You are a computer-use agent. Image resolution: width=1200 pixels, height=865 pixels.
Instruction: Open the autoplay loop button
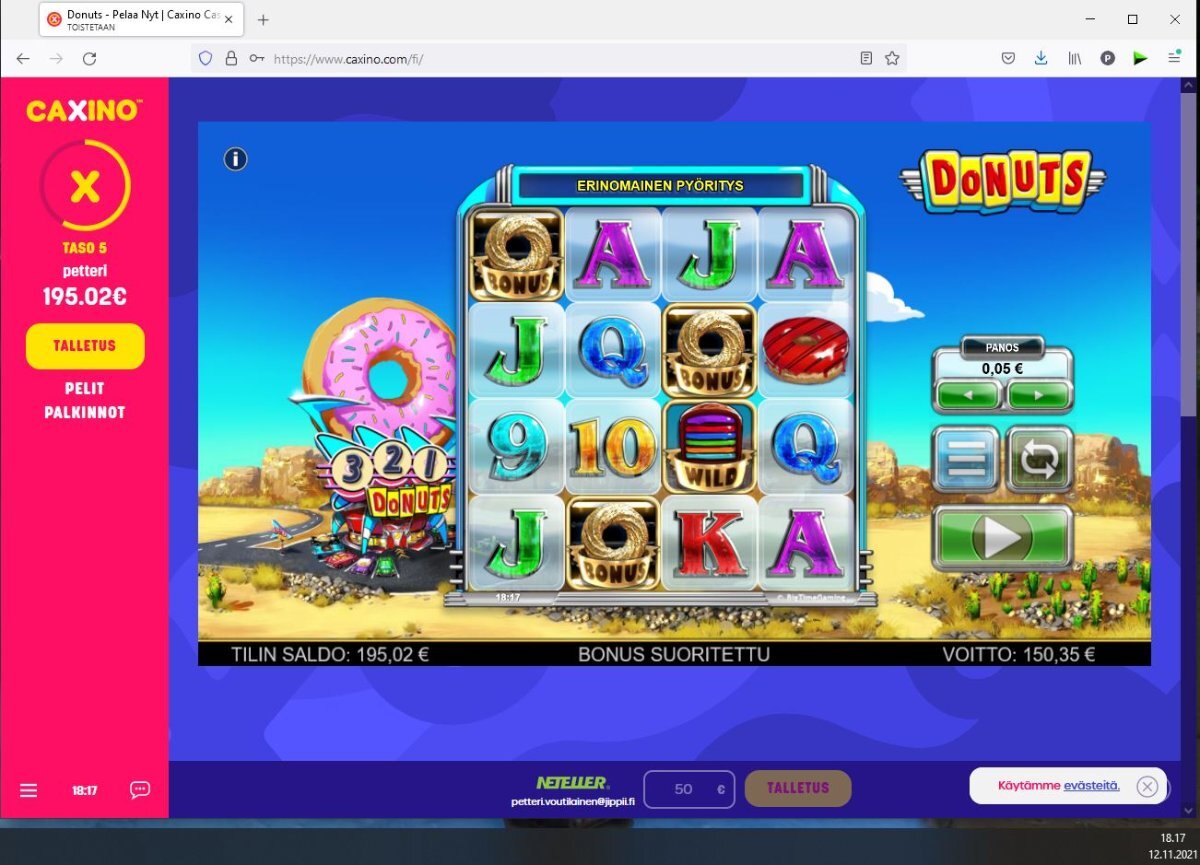tap(1039, 460)
